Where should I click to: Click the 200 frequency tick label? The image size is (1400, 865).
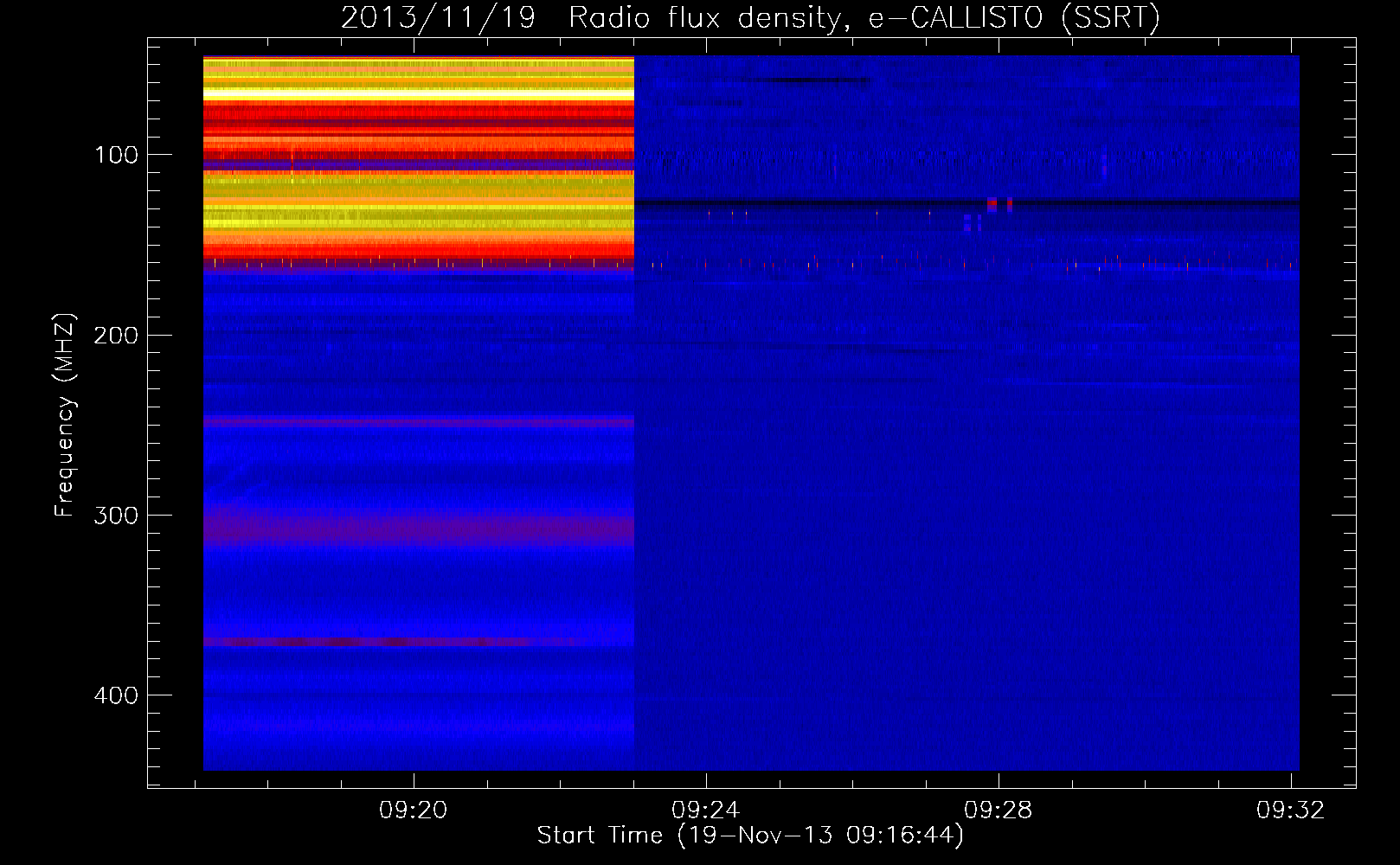(116, 335)
